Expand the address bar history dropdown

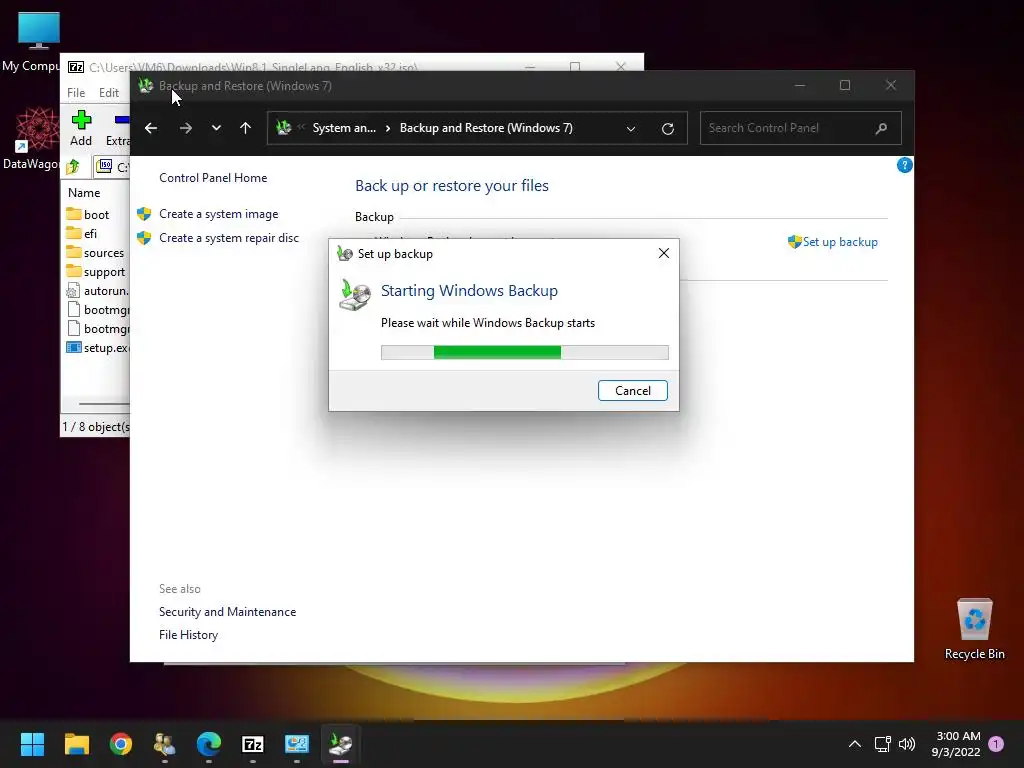point(631,129)
